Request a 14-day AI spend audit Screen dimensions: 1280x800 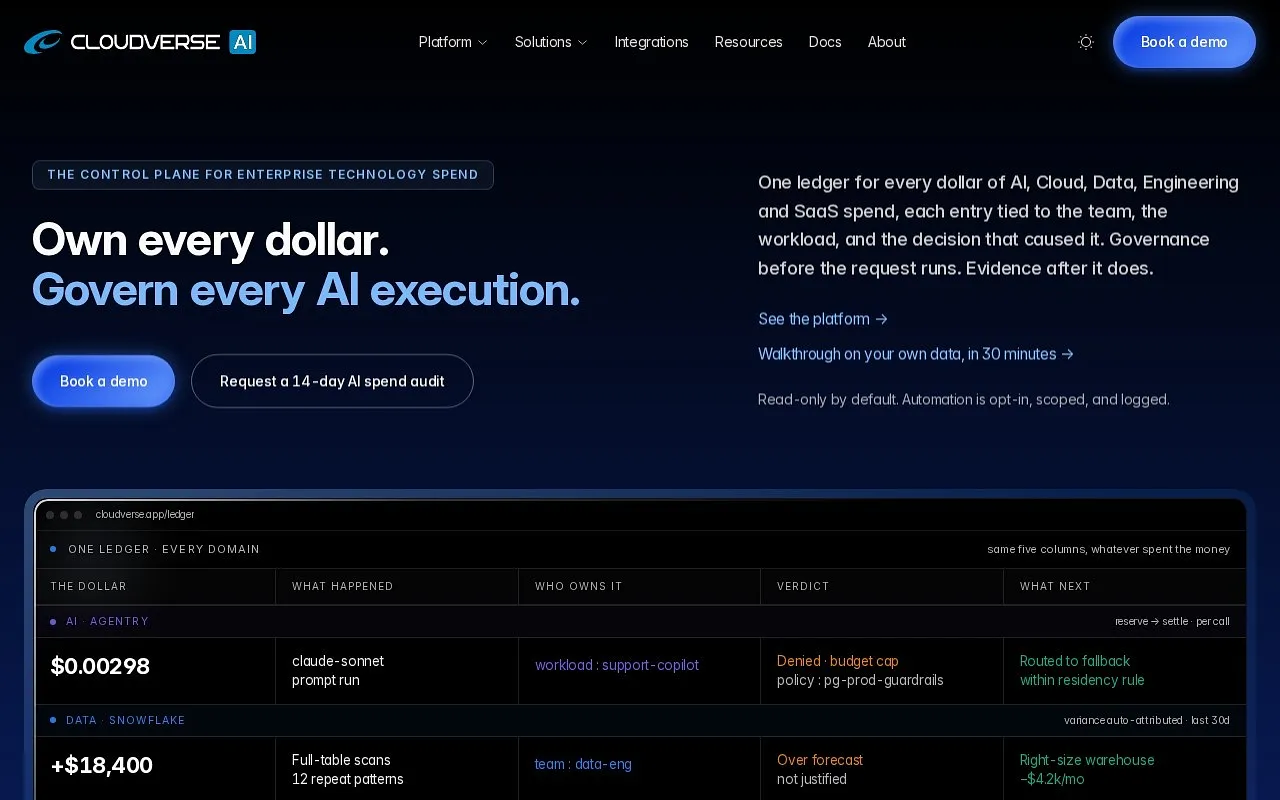pos(332,381)
